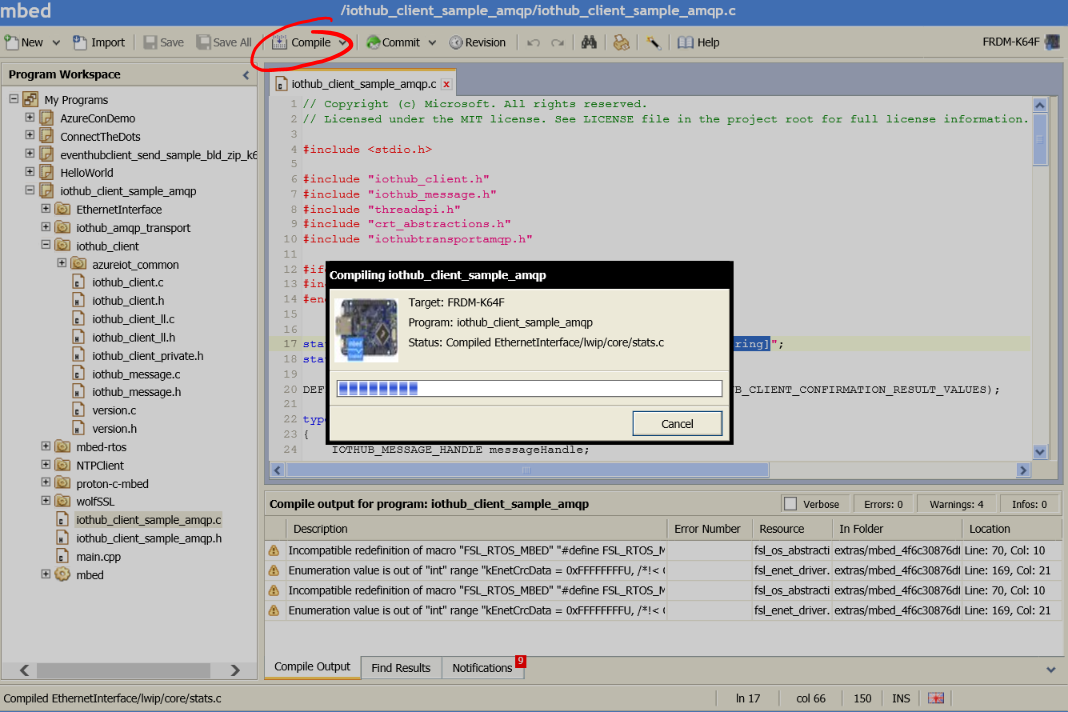1068x712 pixels.
Task: Select the version.c file
Action: (x=114, y=410)
